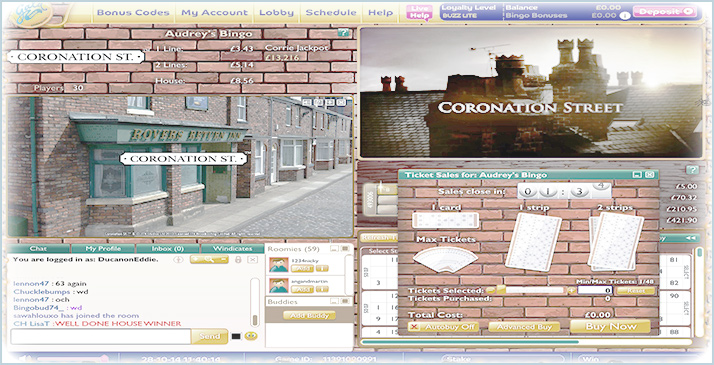This screenshot has width=714, height=365.
Task: Click the chat message scrollbar
Action: point(255,301)
